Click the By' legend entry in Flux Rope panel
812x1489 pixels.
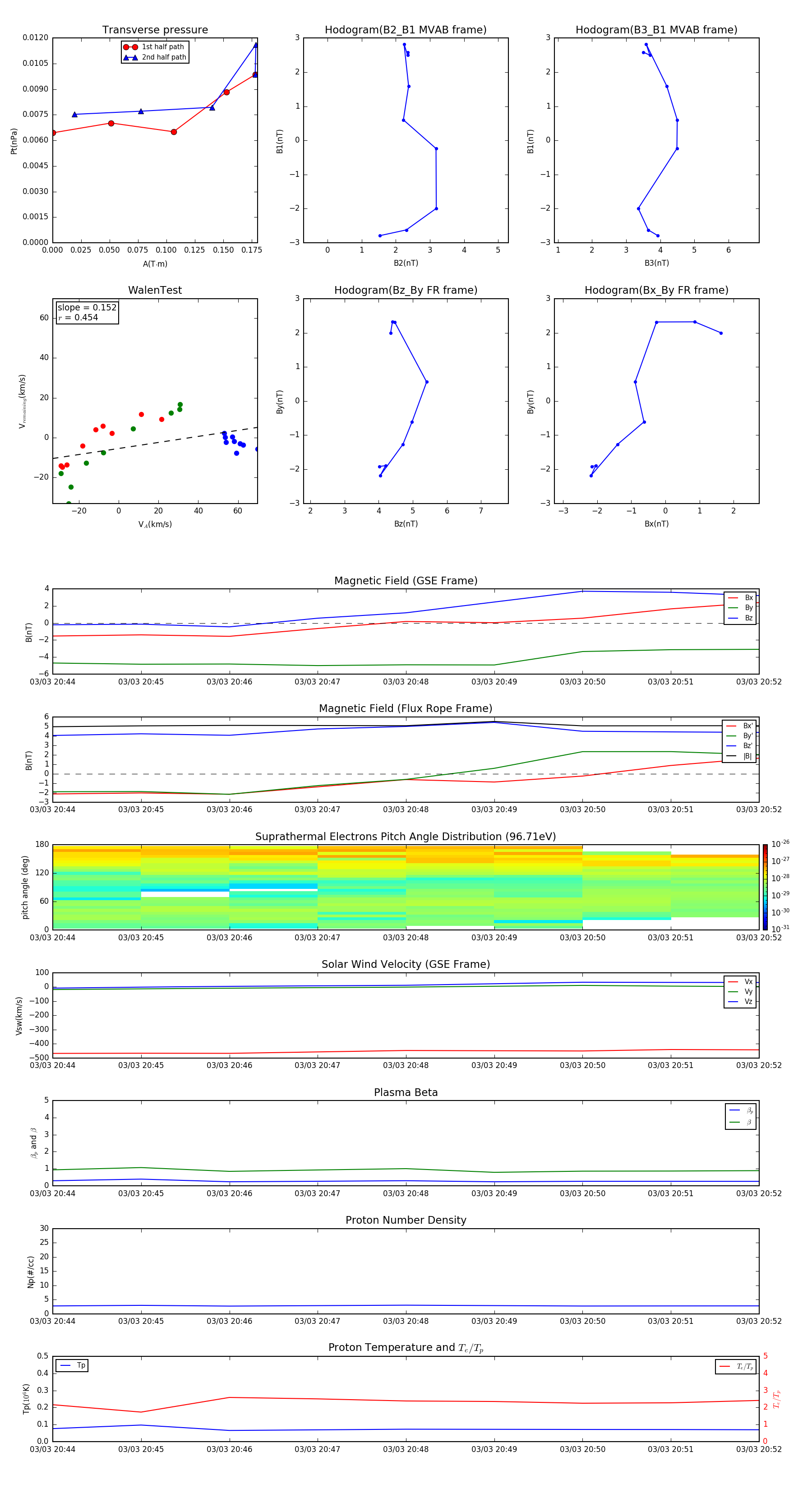click(740, 736)
